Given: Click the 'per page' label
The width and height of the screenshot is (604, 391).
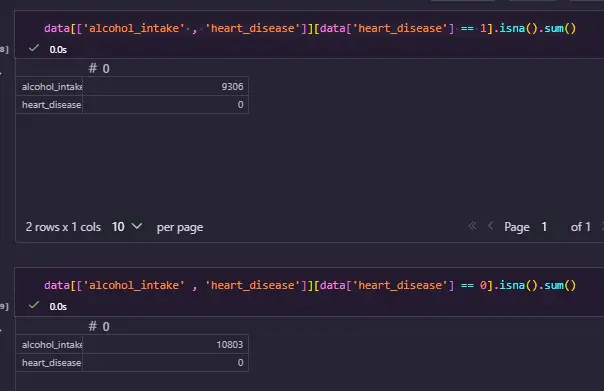Looking at the screenshot, I should coord(180,227).
